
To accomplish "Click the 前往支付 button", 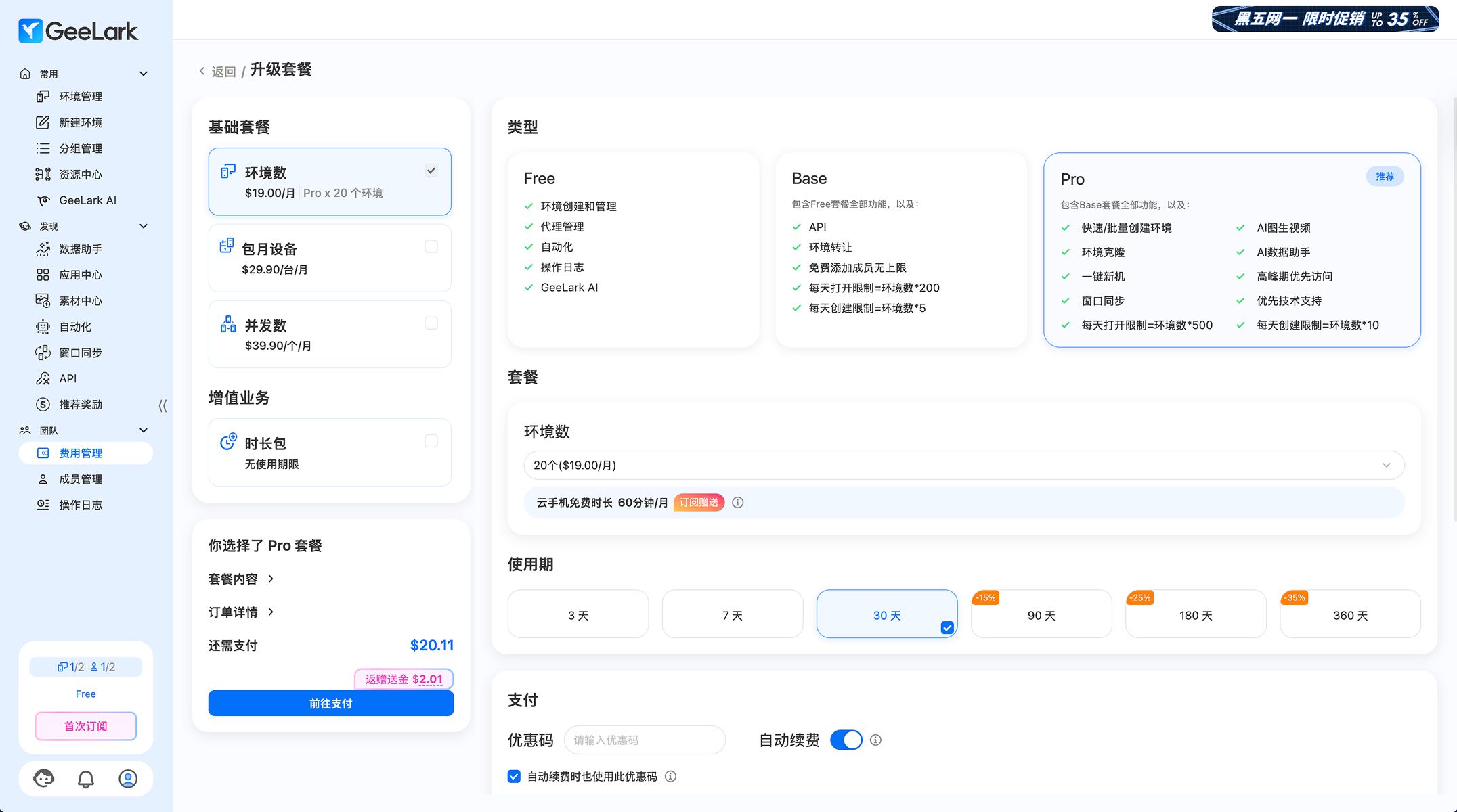I will pos(330,704).
